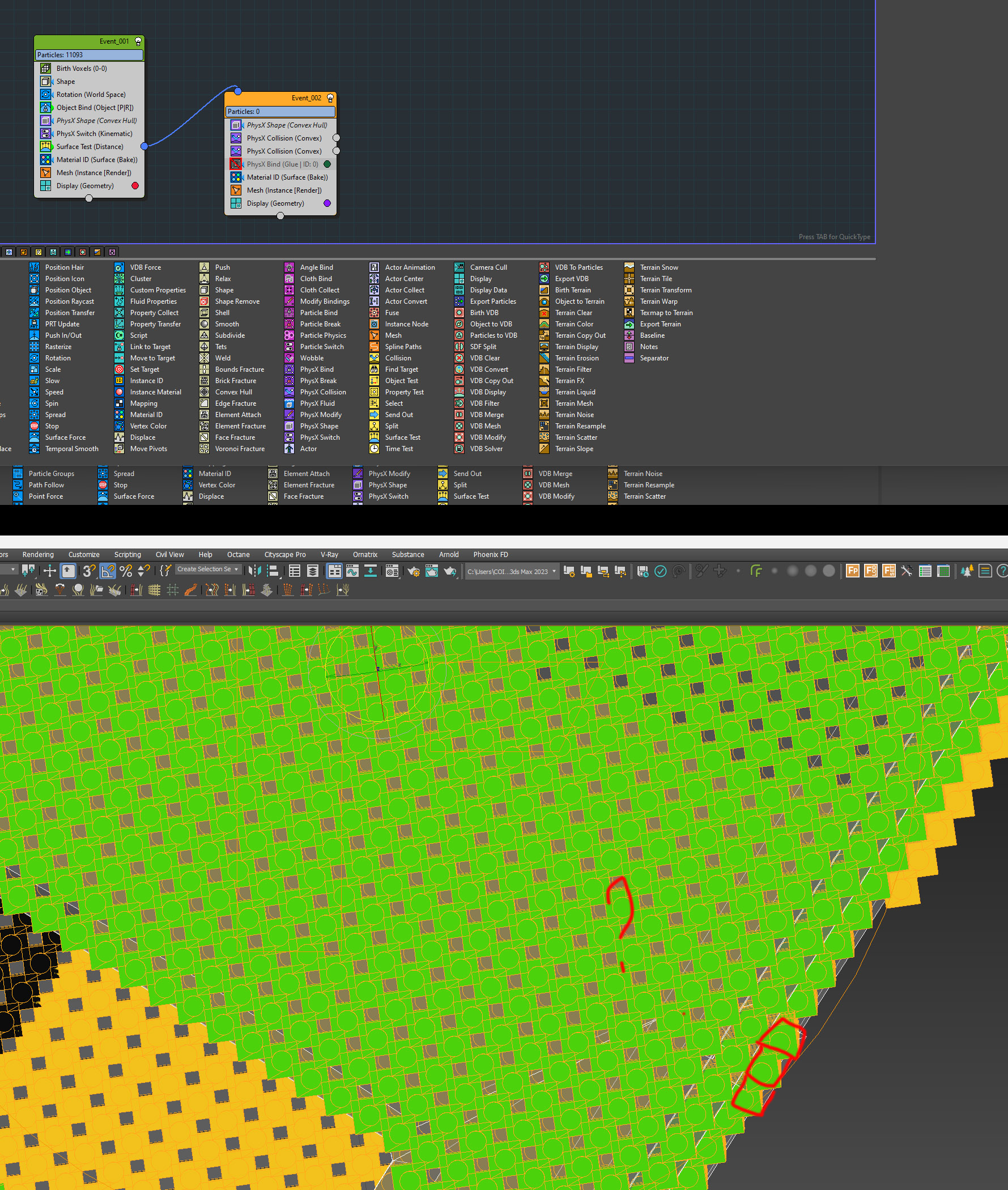Open the Phoenix FD menu
This screenshot has height=1190, width=1008.
[490, 554]
